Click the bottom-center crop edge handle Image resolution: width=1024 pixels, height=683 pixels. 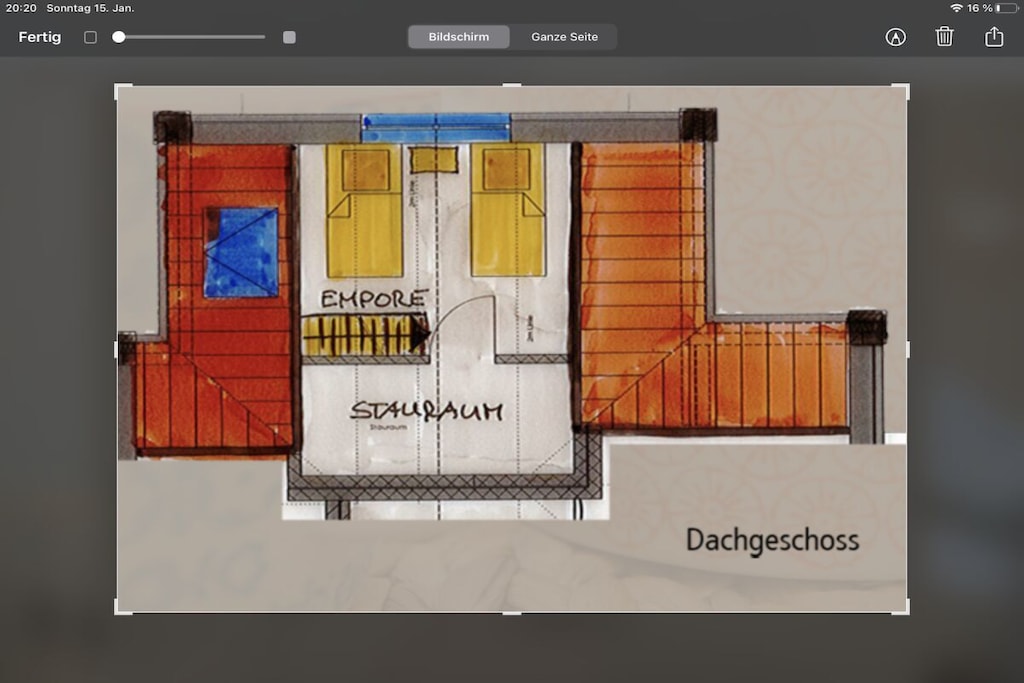point(512,613)
